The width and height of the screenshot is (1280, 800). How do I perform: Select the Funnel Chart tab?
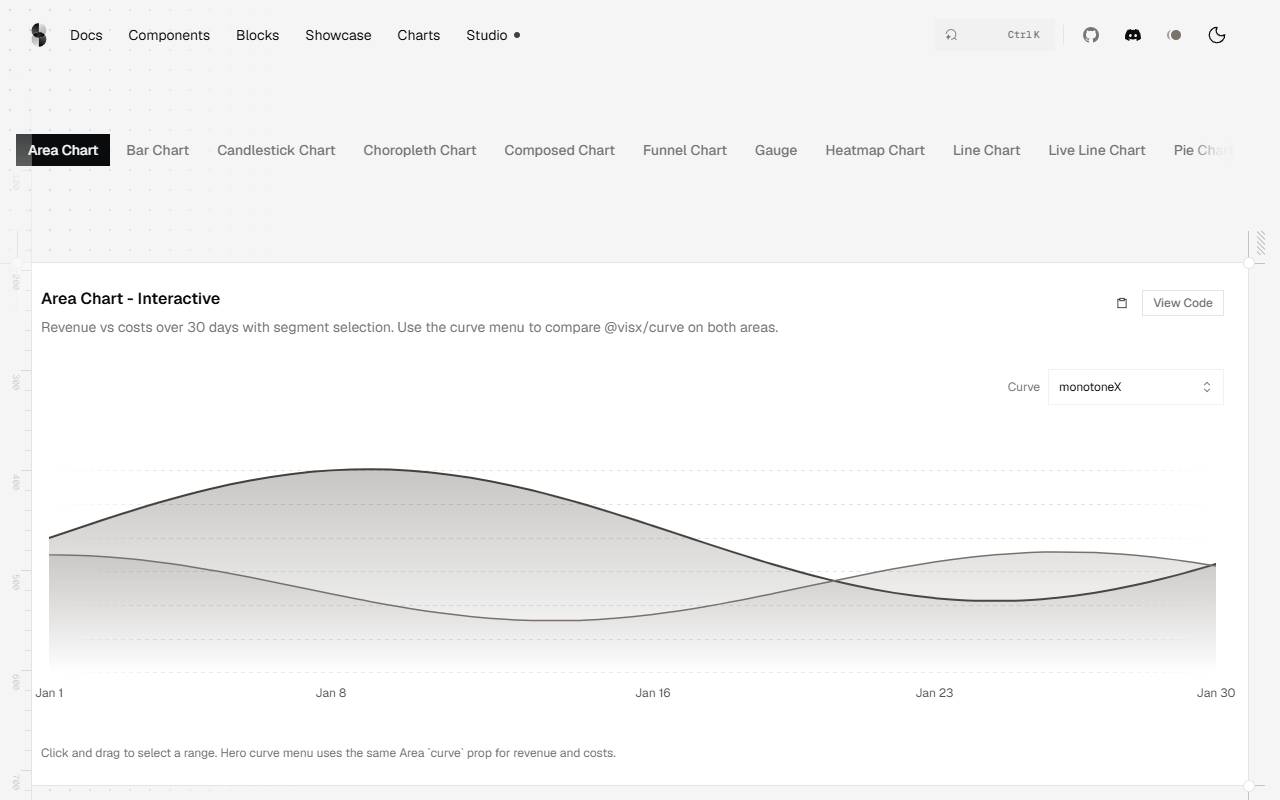click(x=685, y=150)
